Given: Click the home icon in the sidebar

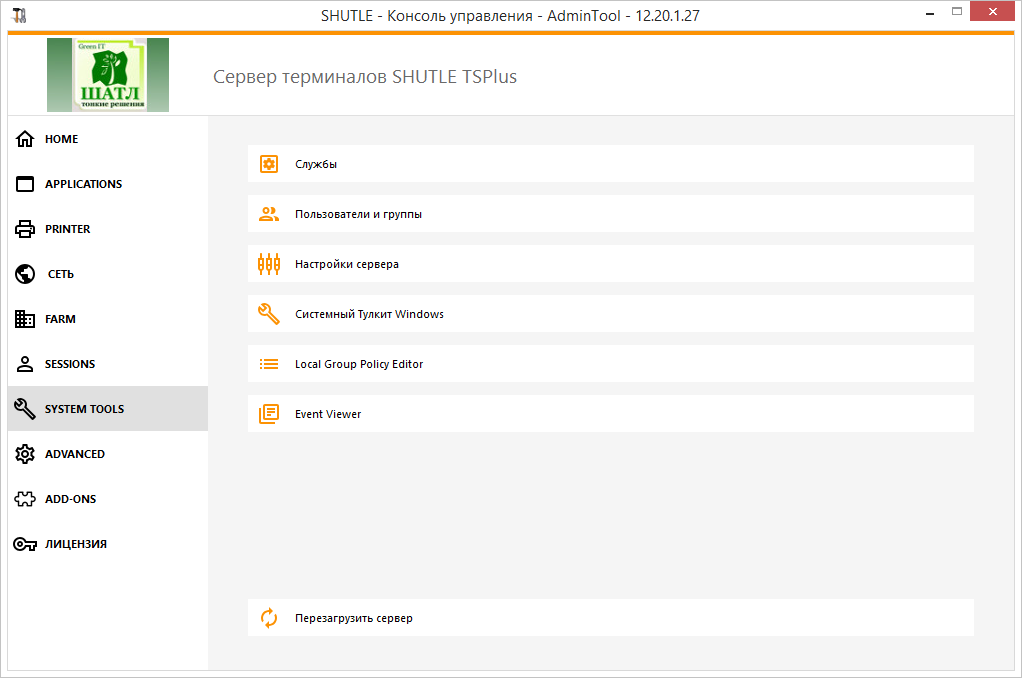Looking at the screenshot, I should point(24,138).
